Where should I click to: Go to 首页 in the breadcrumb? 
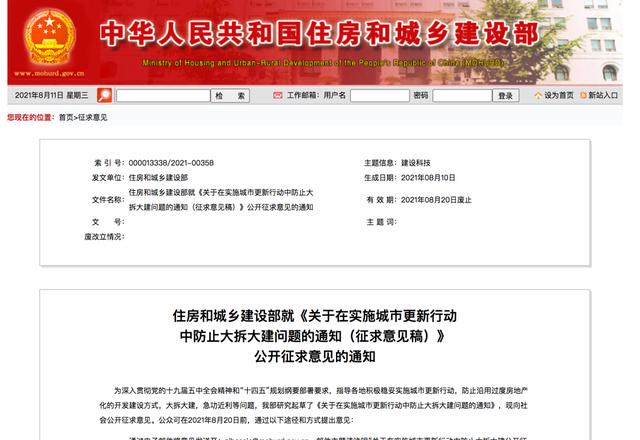(66, 118)
